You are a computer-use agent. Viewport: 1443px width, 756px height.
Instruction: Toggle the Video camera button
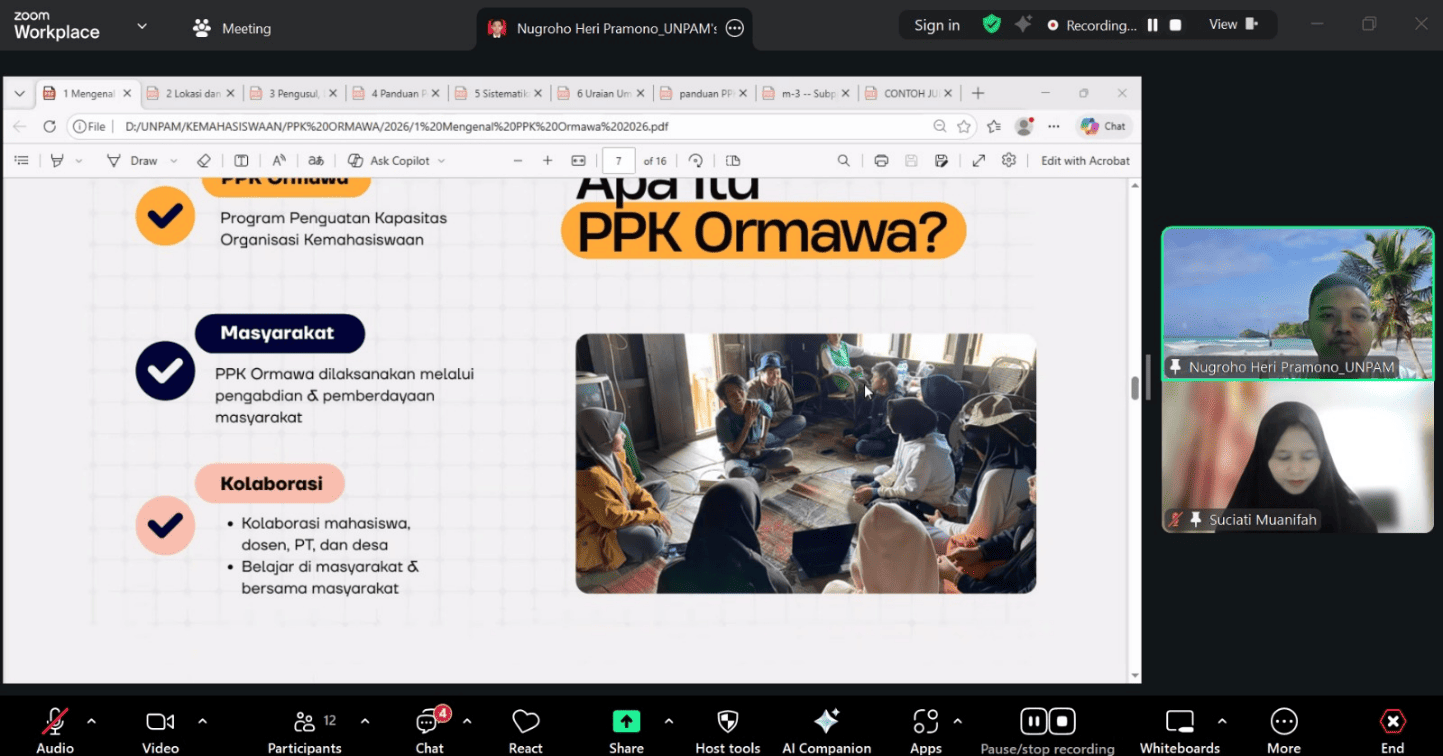tap(160, 730)
